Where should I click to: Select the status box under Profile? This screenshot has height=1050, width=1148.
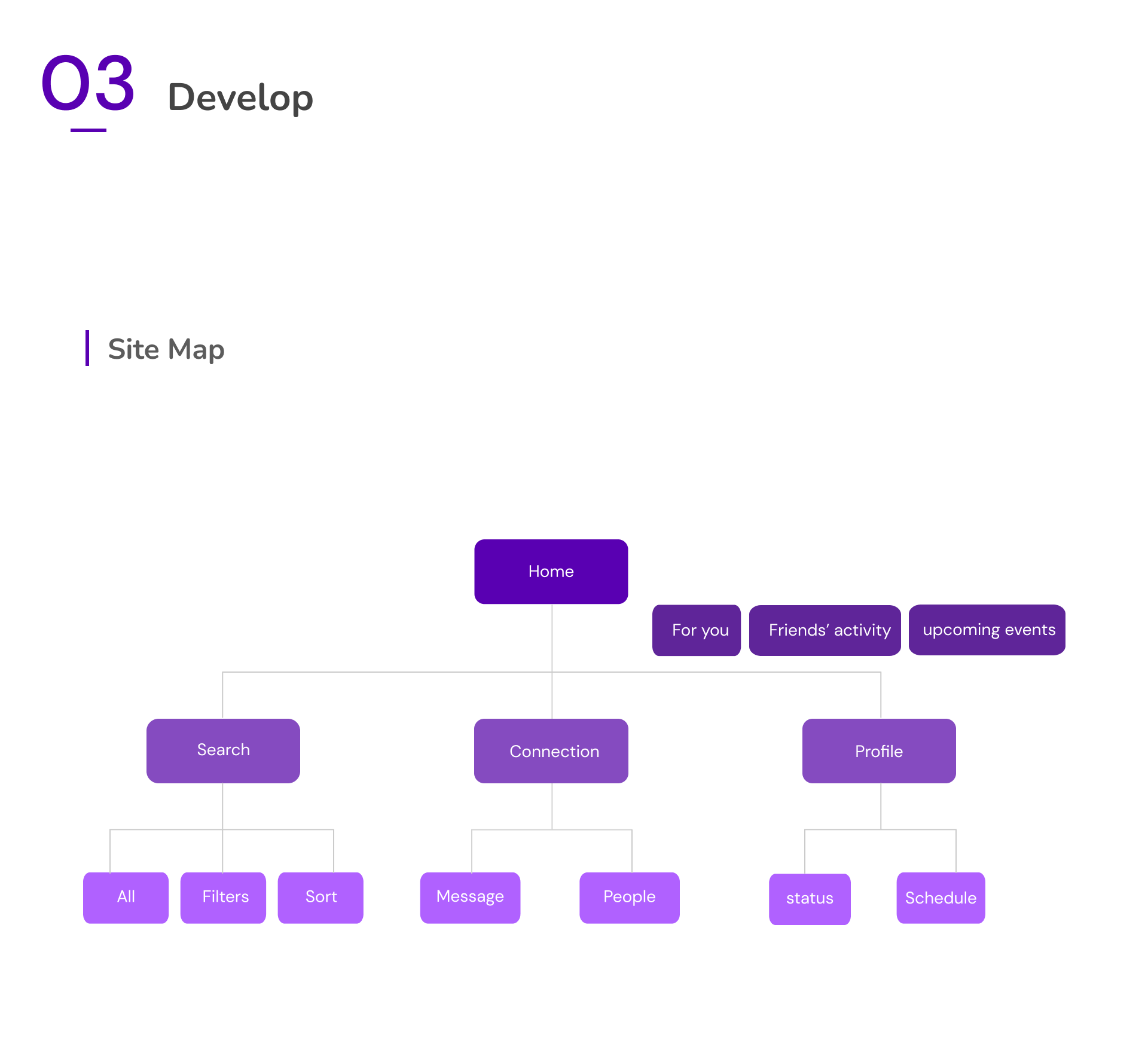tap(810, 899)
